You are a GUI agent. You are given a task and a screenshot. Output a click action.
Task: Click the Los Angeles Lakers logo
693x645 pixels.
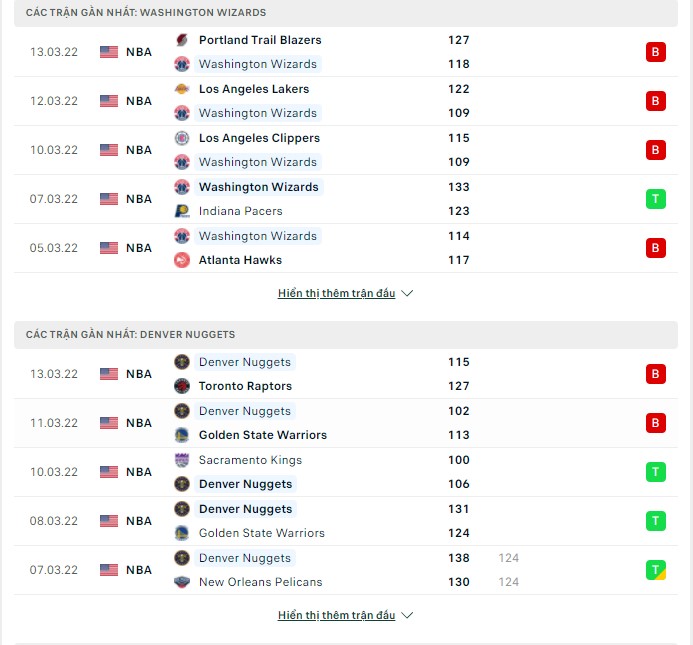(182, 89)
